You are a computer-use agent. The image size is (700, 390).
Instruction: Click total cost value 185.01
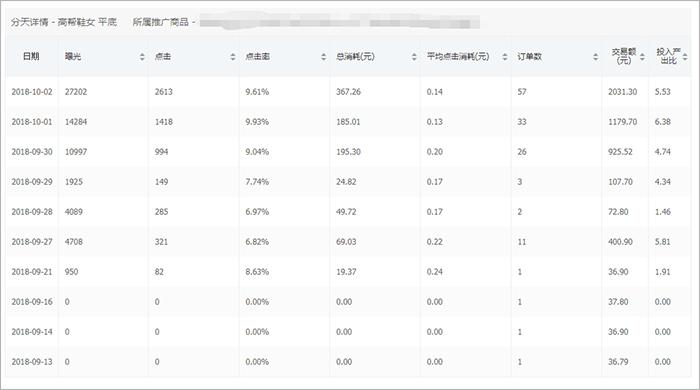[x=348, y=122]
